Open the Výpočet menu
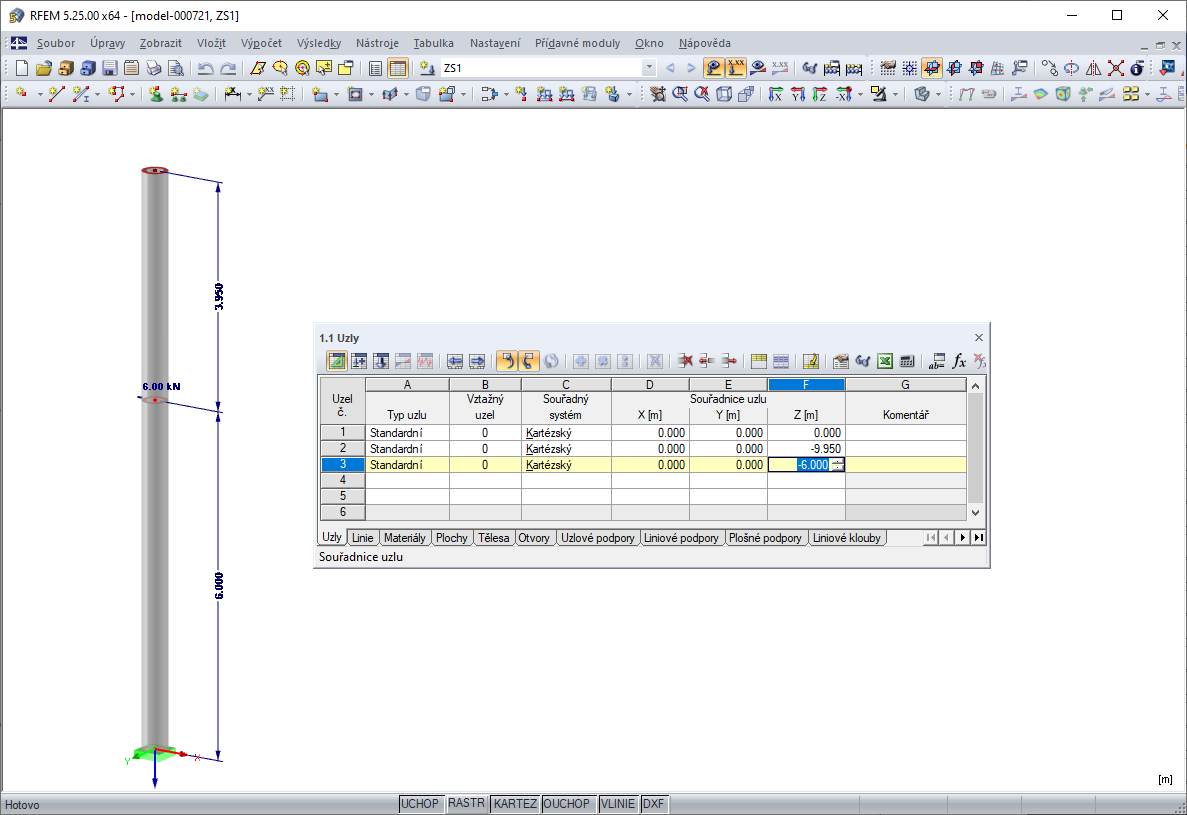The image size is (1187, 815). click(261, 43)
